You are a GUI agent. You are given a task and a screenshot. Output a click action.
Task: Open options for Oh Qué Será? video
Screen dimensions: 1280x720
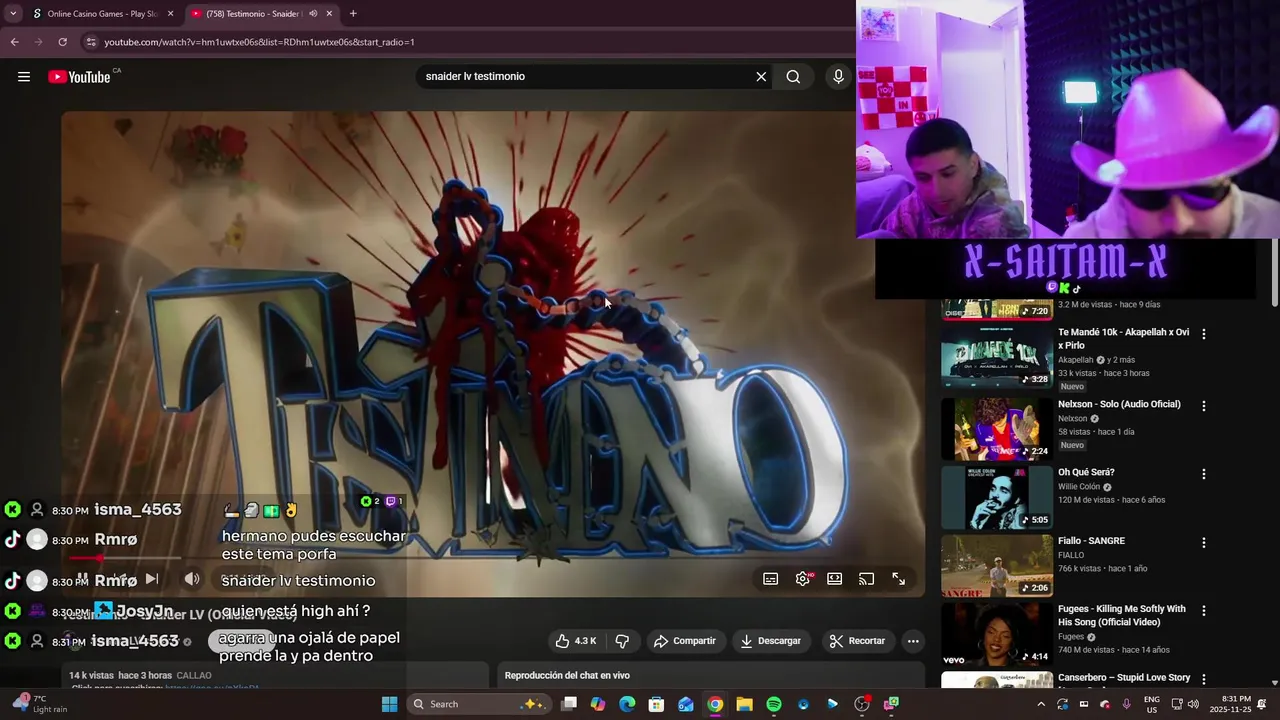[1204, 474]
